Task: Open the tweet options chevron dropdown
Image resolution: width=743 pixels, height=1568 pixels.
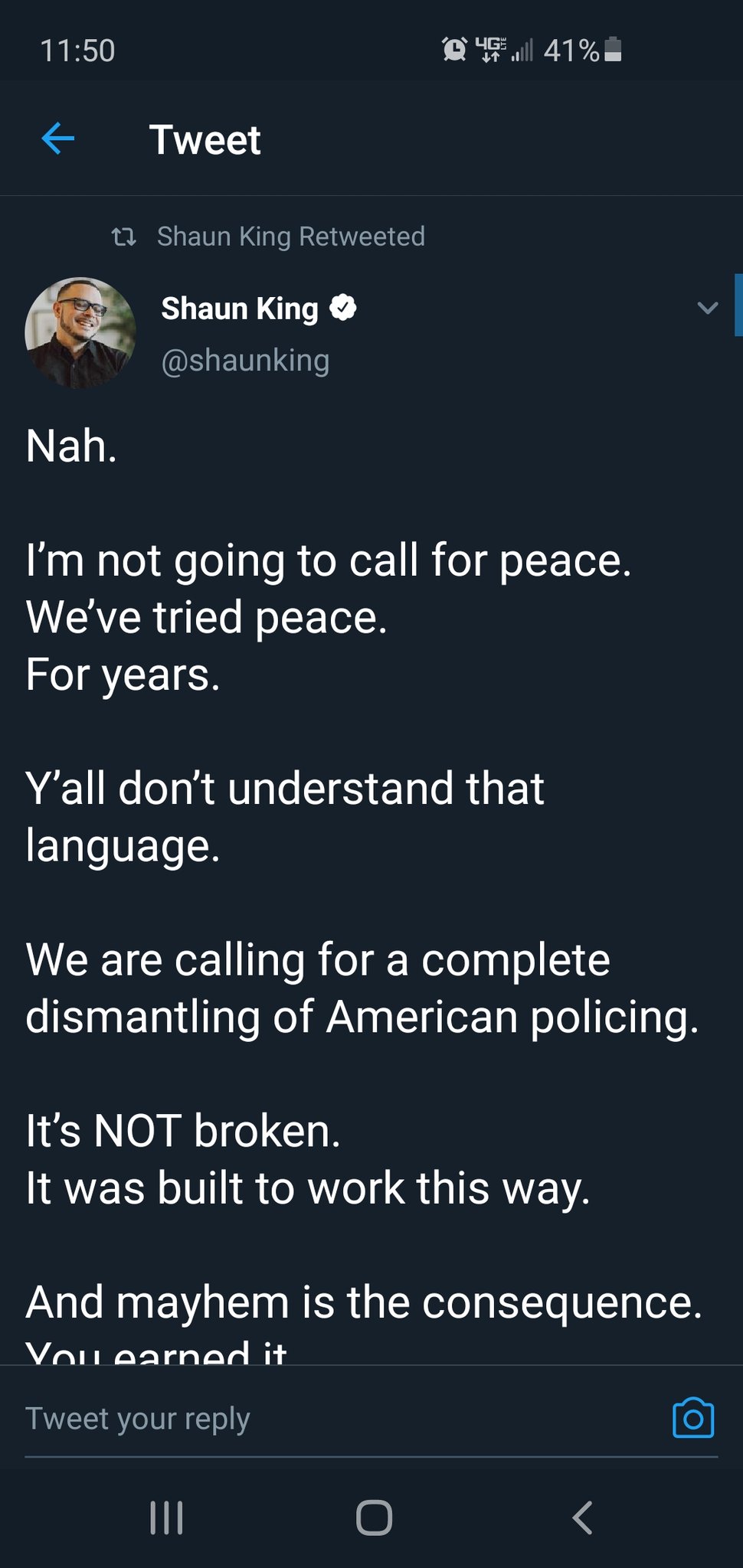Action: coord(708,308)
